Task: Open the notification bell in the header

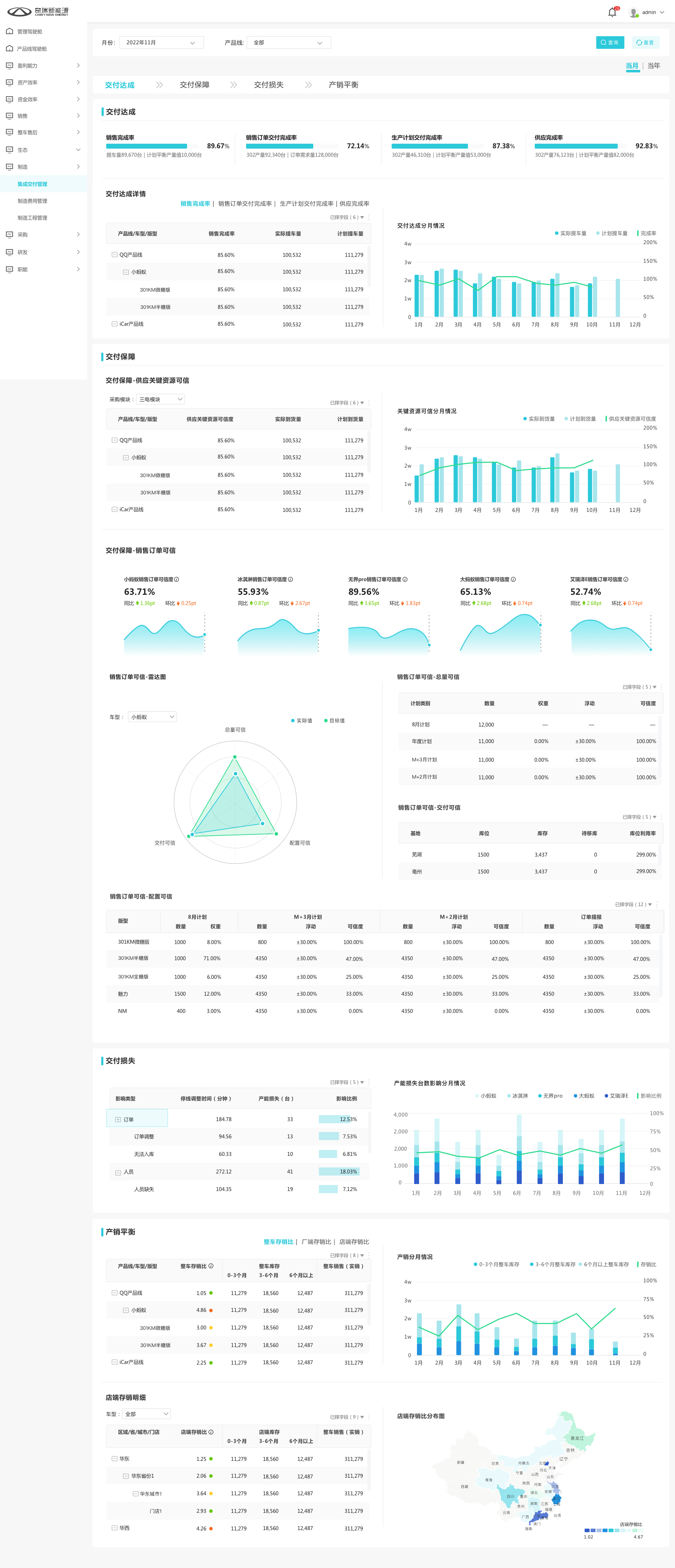Action: point(612,12)
